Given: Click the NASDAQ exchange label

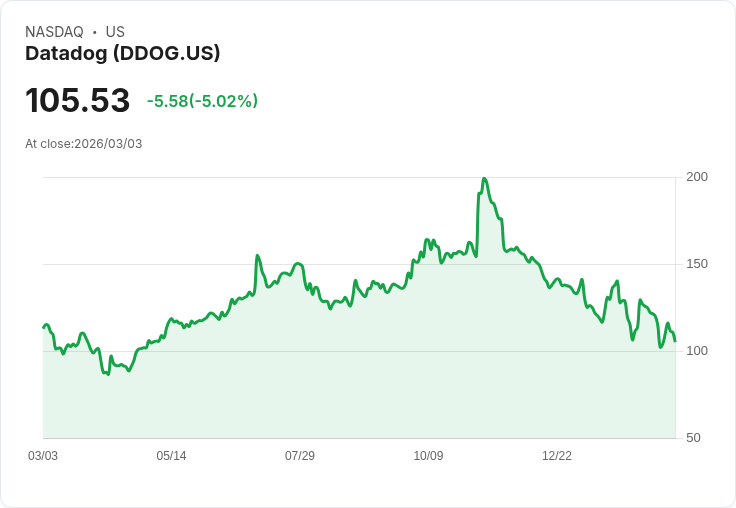Looking at the screenshot, I should tap(54, 32).
